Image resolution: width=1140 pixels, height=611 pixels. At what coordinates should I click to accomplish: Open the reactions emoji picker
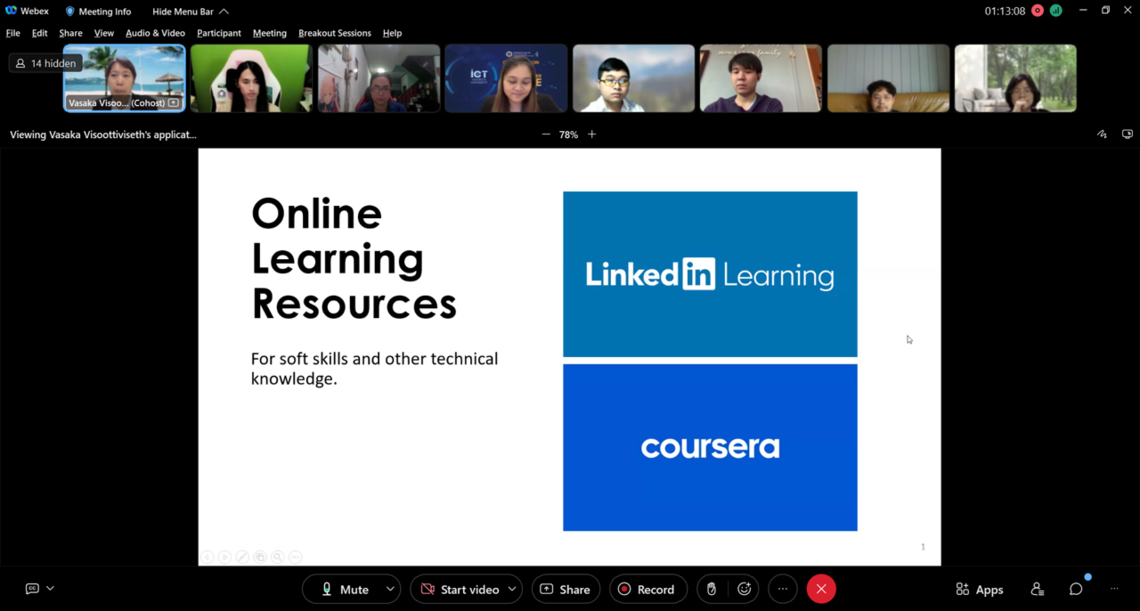pyautogui.click(x=744, y=589)
